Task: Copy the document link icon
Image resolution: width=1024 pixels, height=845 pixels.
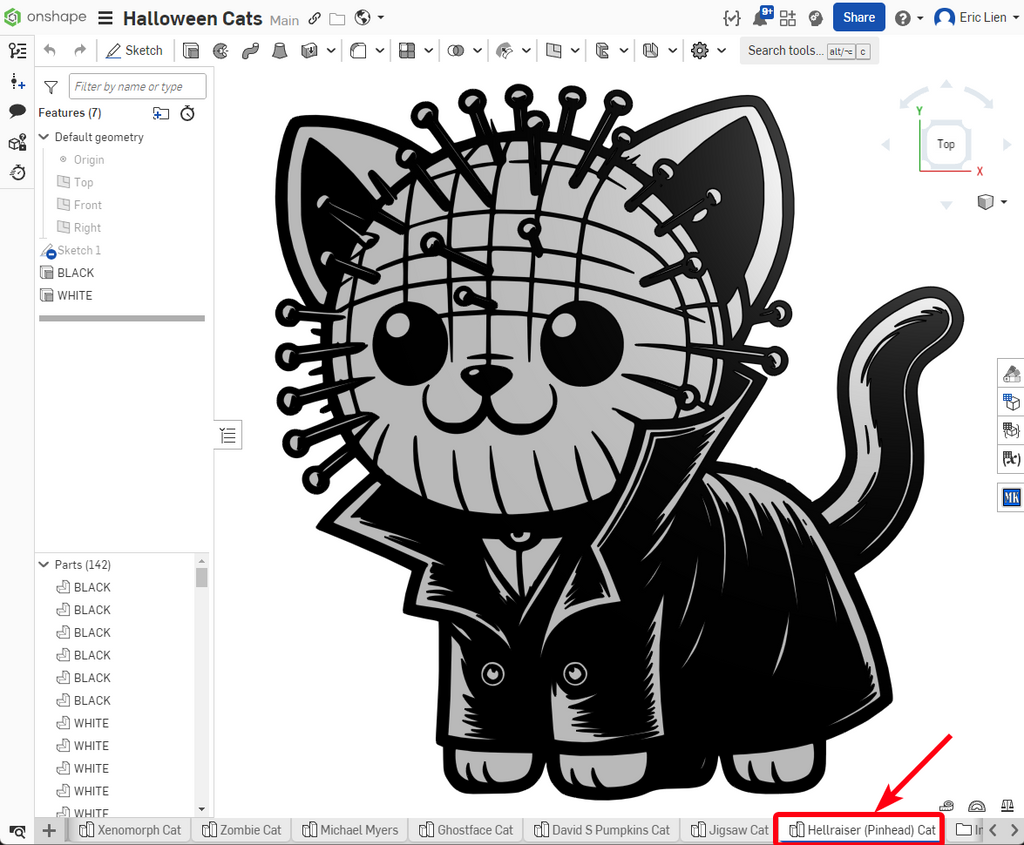Action: point(315,18)
